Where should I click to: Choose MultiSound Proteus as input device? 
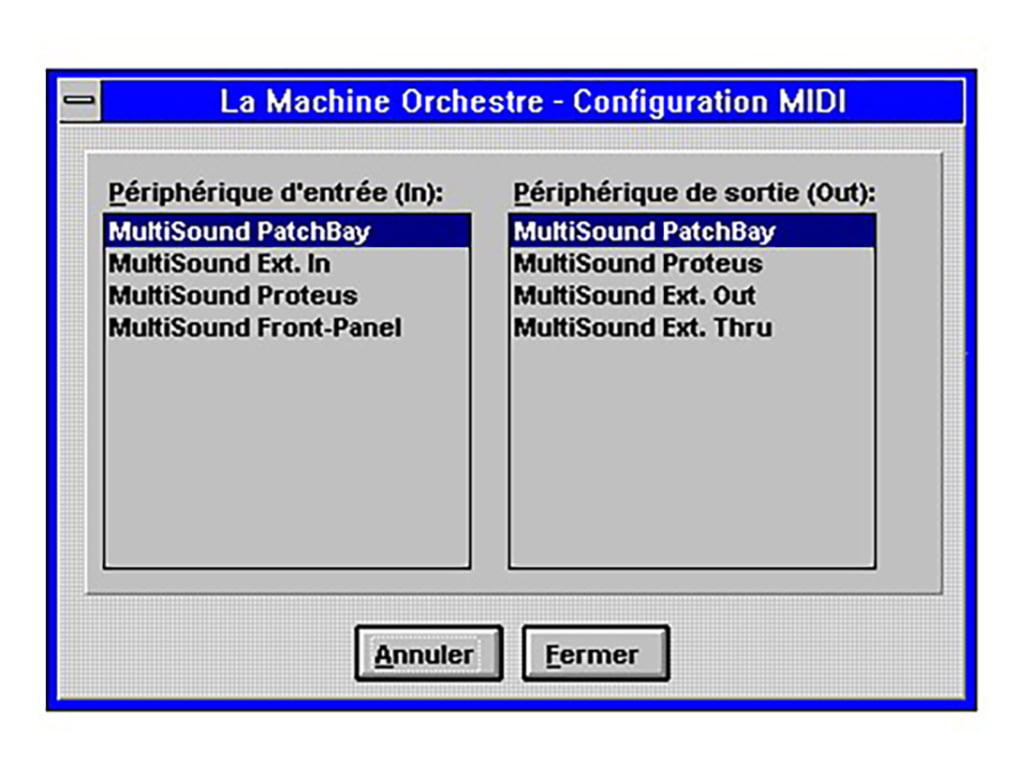pyautogui.click(x=287, y=296)
